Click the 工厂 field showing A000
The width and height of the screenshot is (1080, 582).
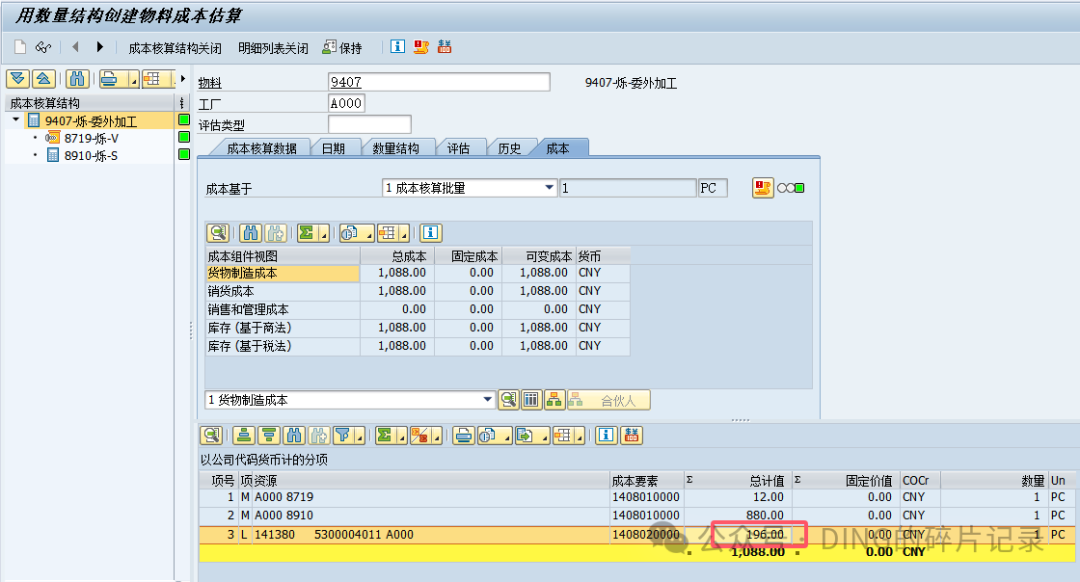point(346,103)
